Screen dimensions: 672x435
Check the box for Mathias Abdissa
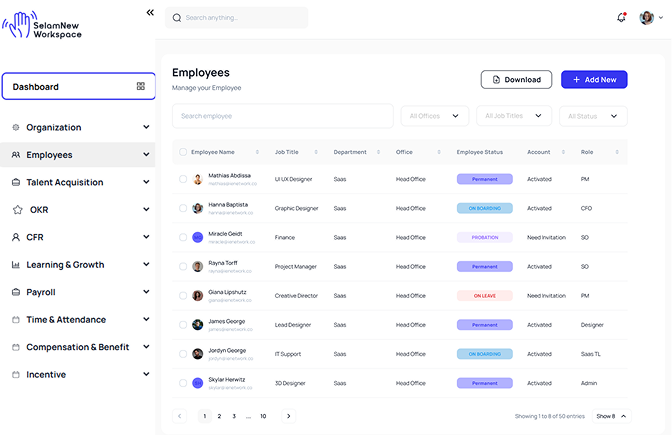pyautogui.click(x=182, y=180)
